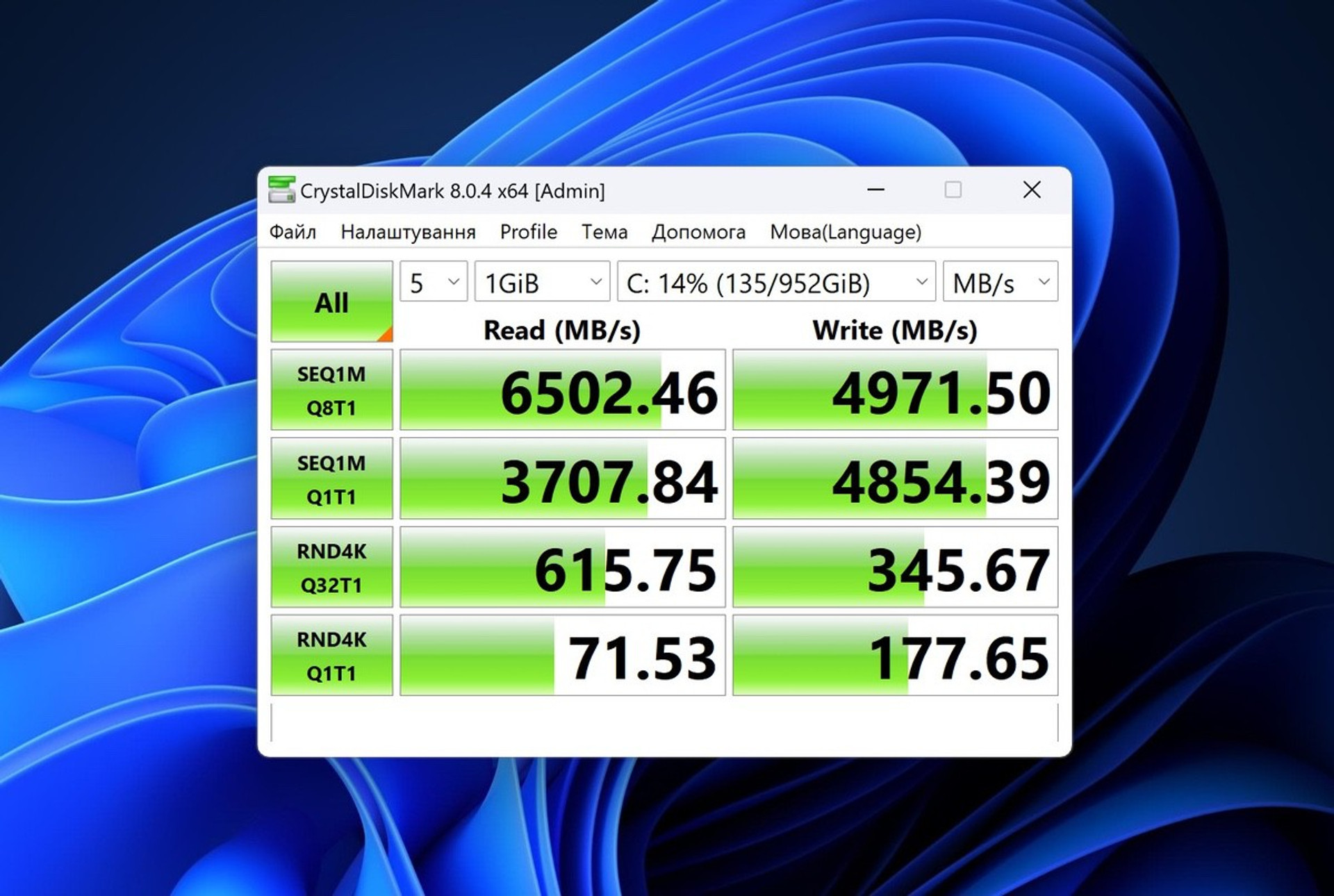Select the 177.65 write result
Screen dimensions: 1334x896
[x=895, y=655]
